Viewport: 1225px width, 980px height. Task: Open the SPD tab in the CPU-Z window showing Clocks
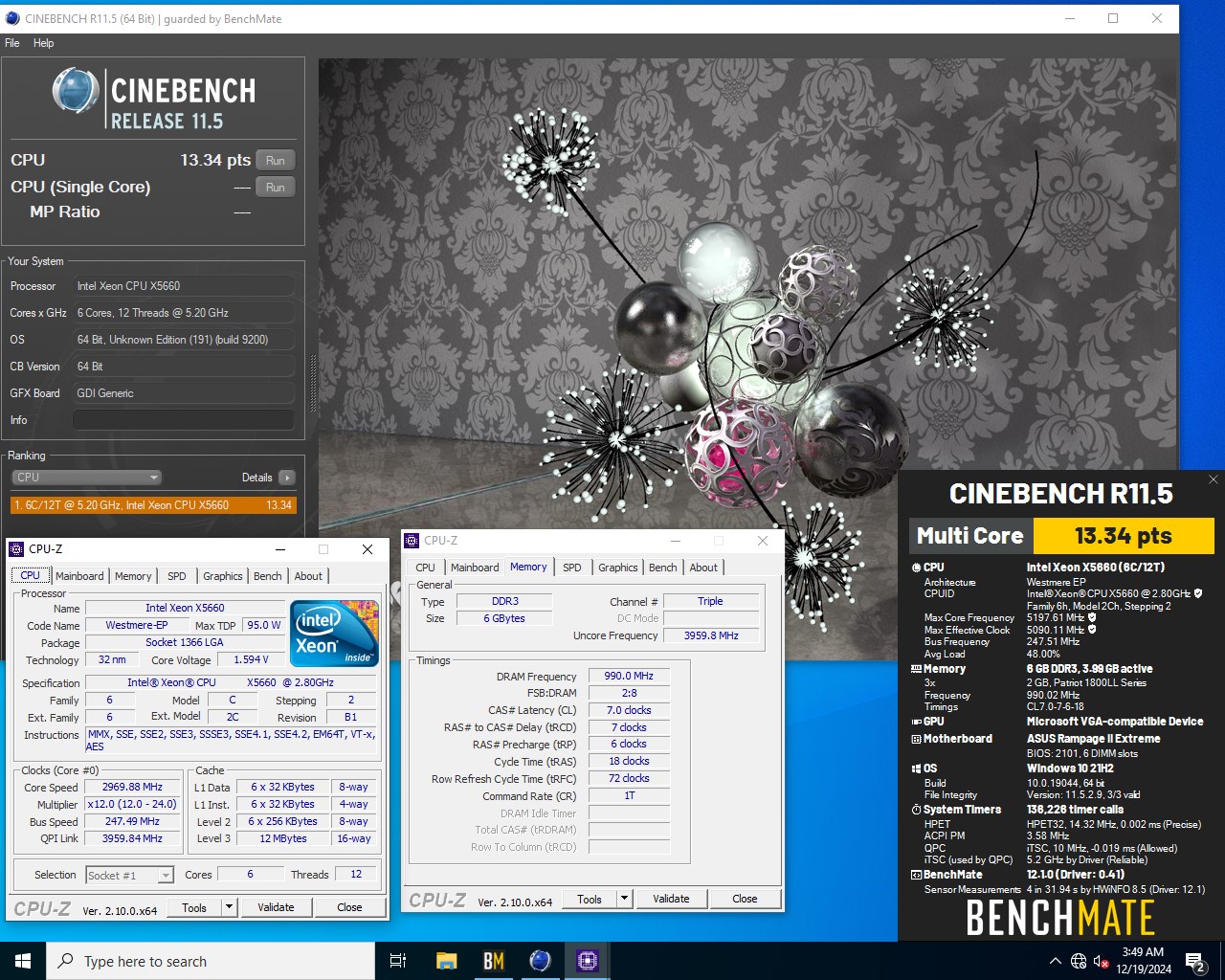[x=177, y=576]
